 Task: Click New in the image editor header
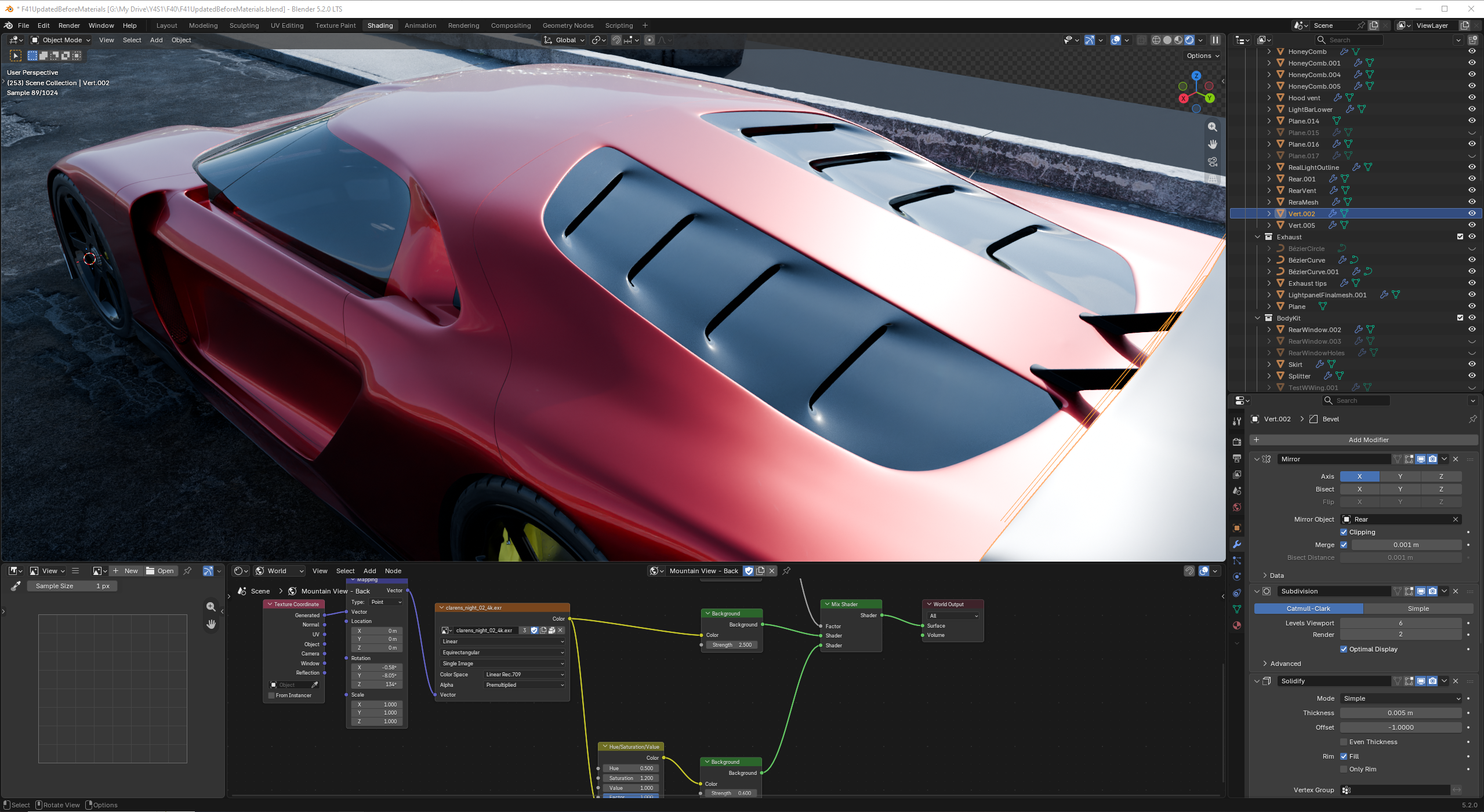coord(126,571)
